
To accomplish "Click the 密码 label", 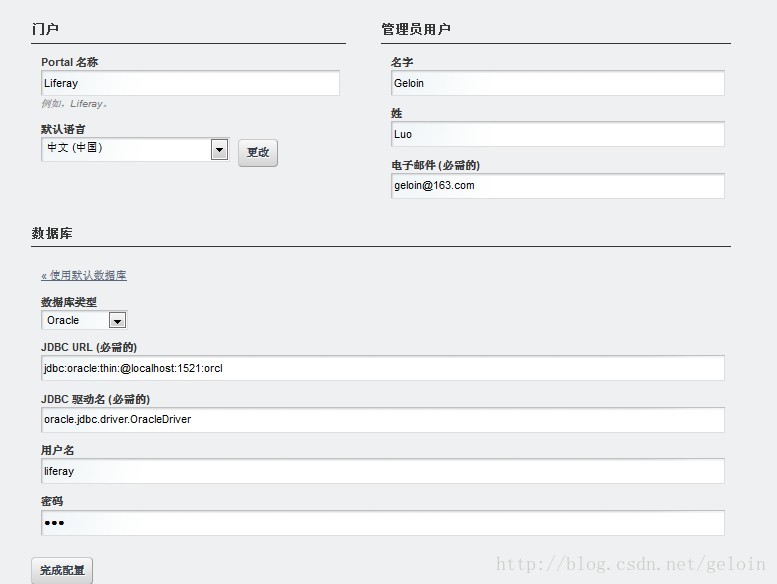I will pyautogui.click(x=52, y=501).
